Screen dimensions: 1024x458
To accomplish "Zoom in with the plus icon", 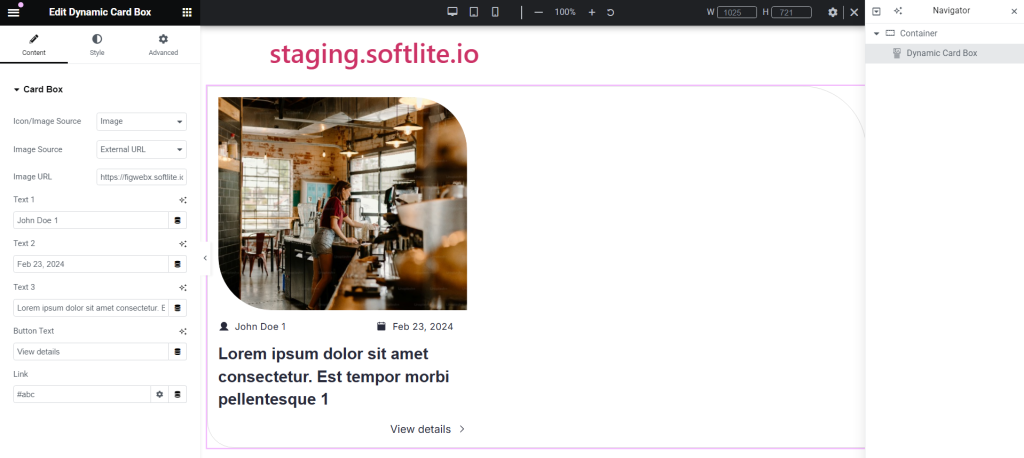I will pyautogui.click(x=592, y=12).
